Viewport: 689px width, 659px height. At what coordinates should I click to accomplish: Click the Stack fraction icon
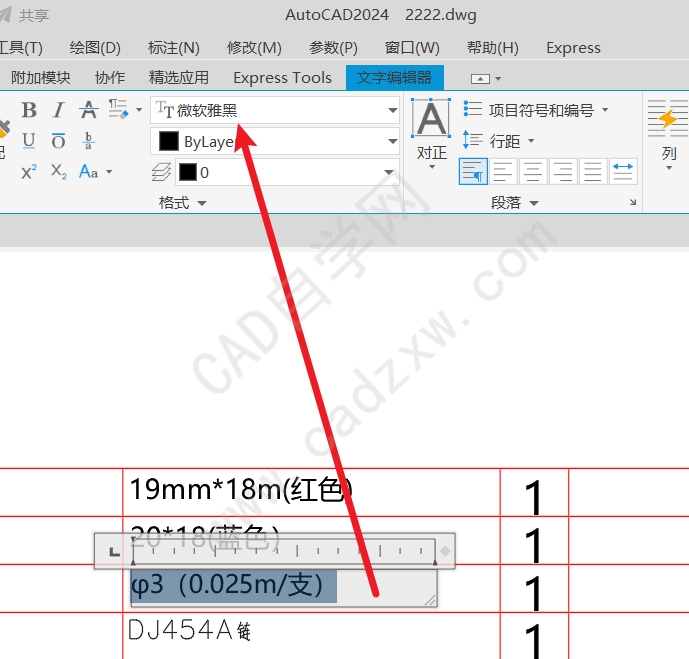click(x=88, y=141)
